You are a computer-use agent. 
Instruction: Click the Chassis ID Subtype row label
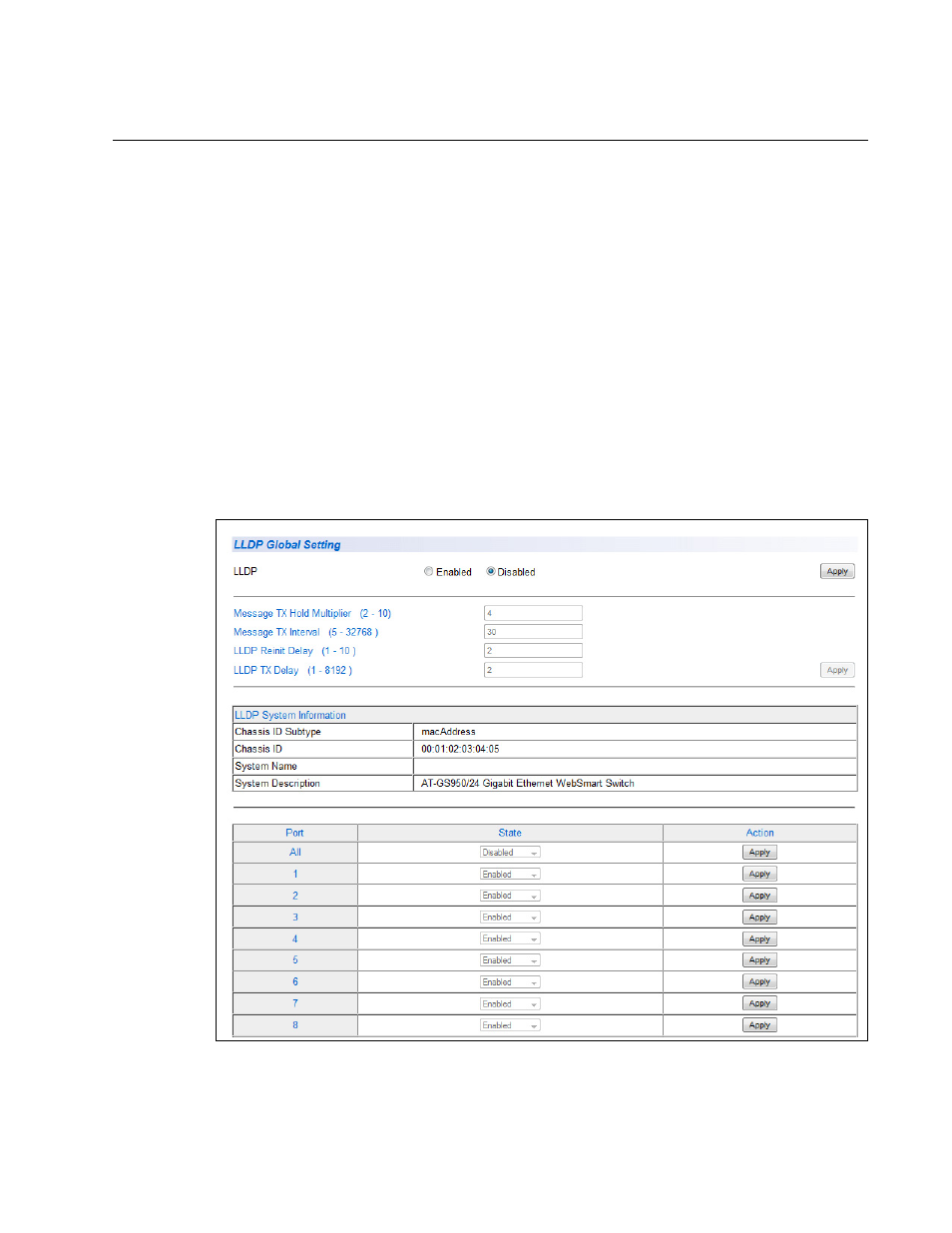click(278, 732)
